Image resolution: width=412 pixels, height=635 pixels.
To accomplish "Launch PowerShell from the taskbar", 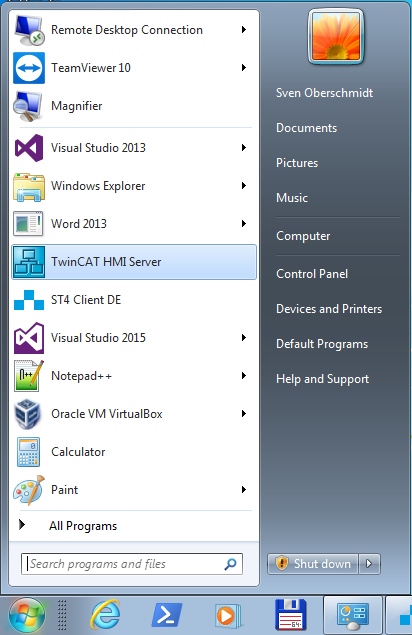I will click(x=167, y=615).
